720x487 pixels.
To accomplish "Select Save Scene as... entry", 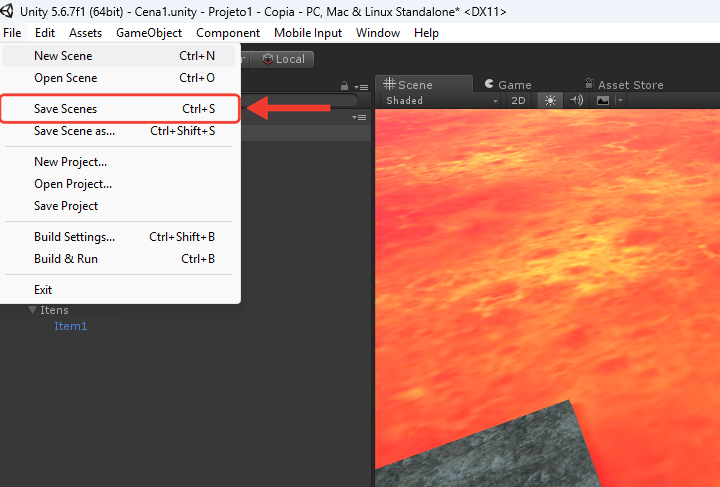I will tap(118, 131).
